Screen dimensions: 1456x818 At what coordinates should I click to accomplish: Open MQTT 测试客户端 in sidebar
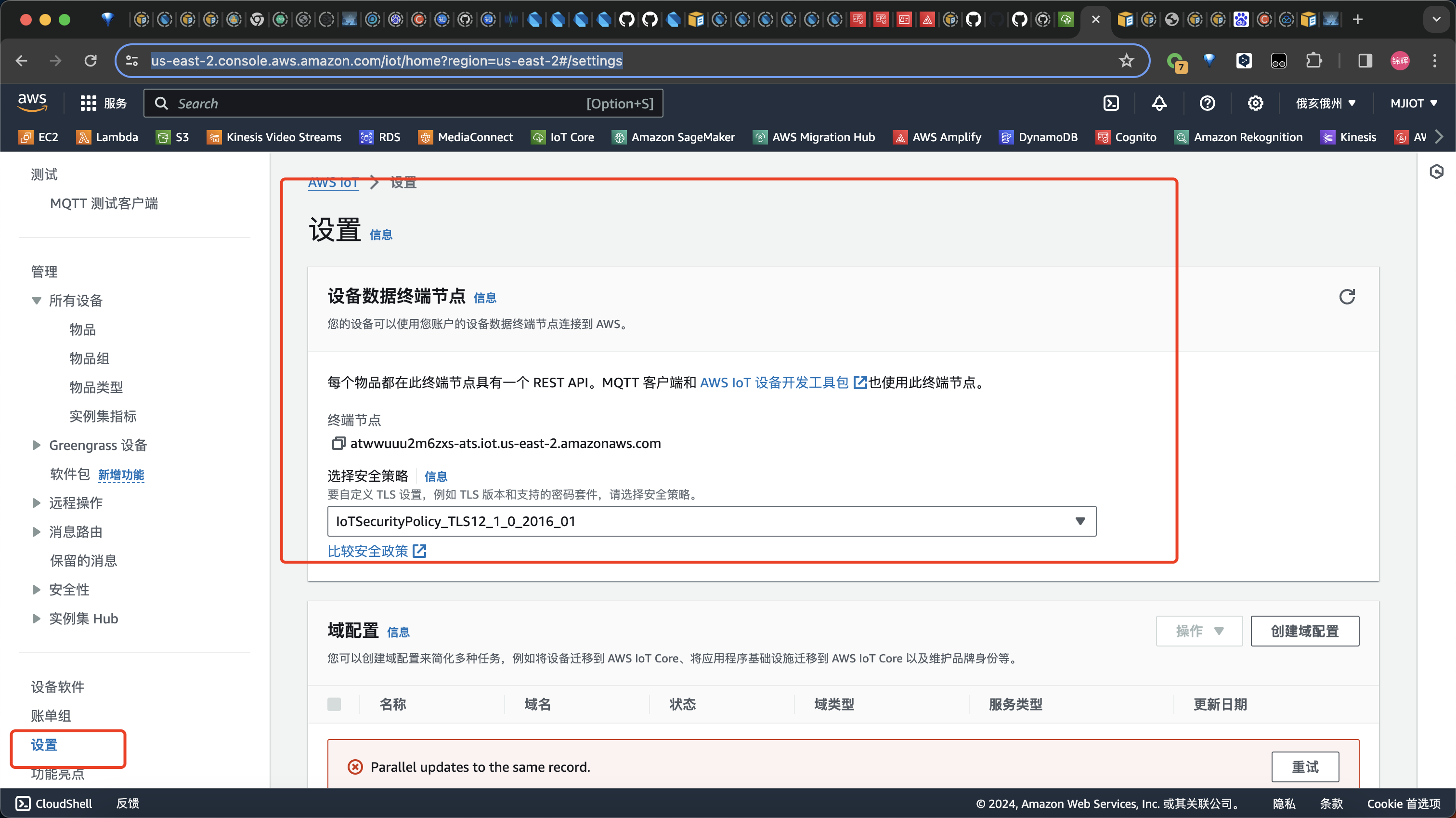tap(104, 203)
